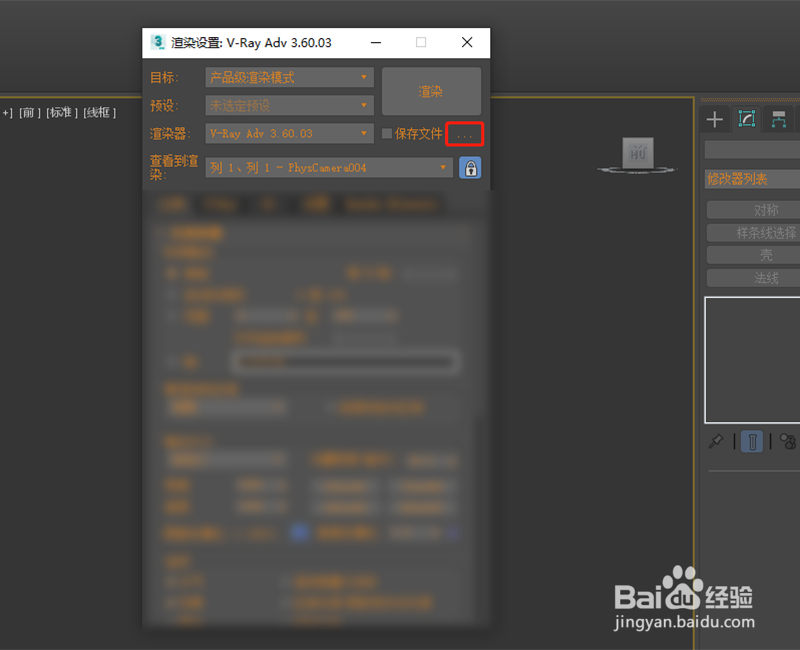This screenshot has width=800, height=650.
Task: Toggle the Show End Result icon
Action: click(752, 441)
